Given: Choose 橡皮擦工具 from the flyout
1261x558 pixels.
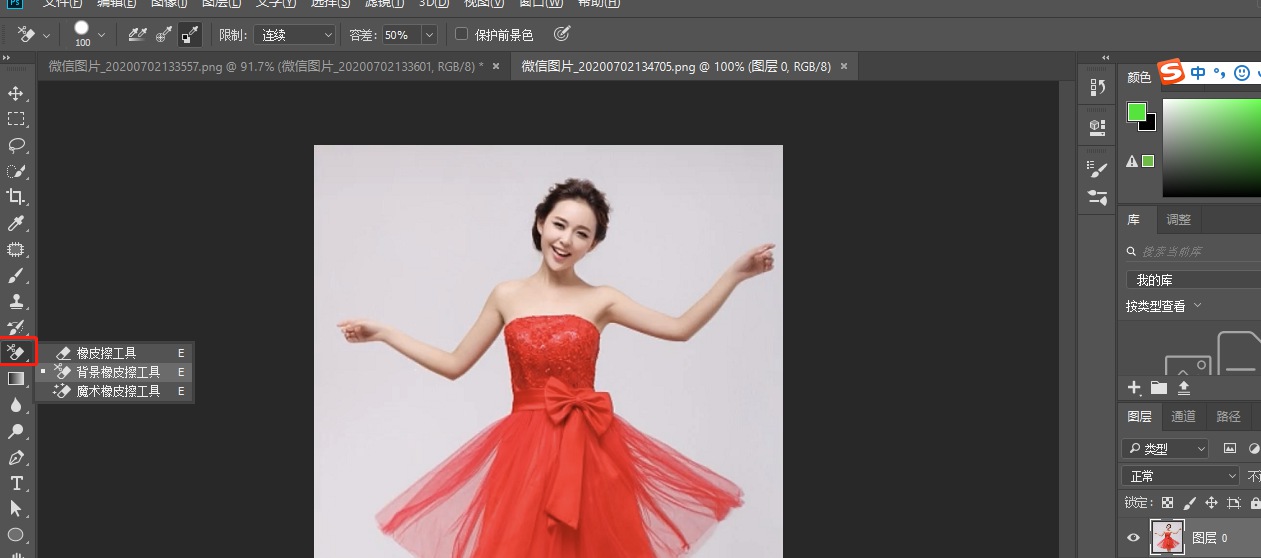Looking at the screenshot, I should click(115, 353).
